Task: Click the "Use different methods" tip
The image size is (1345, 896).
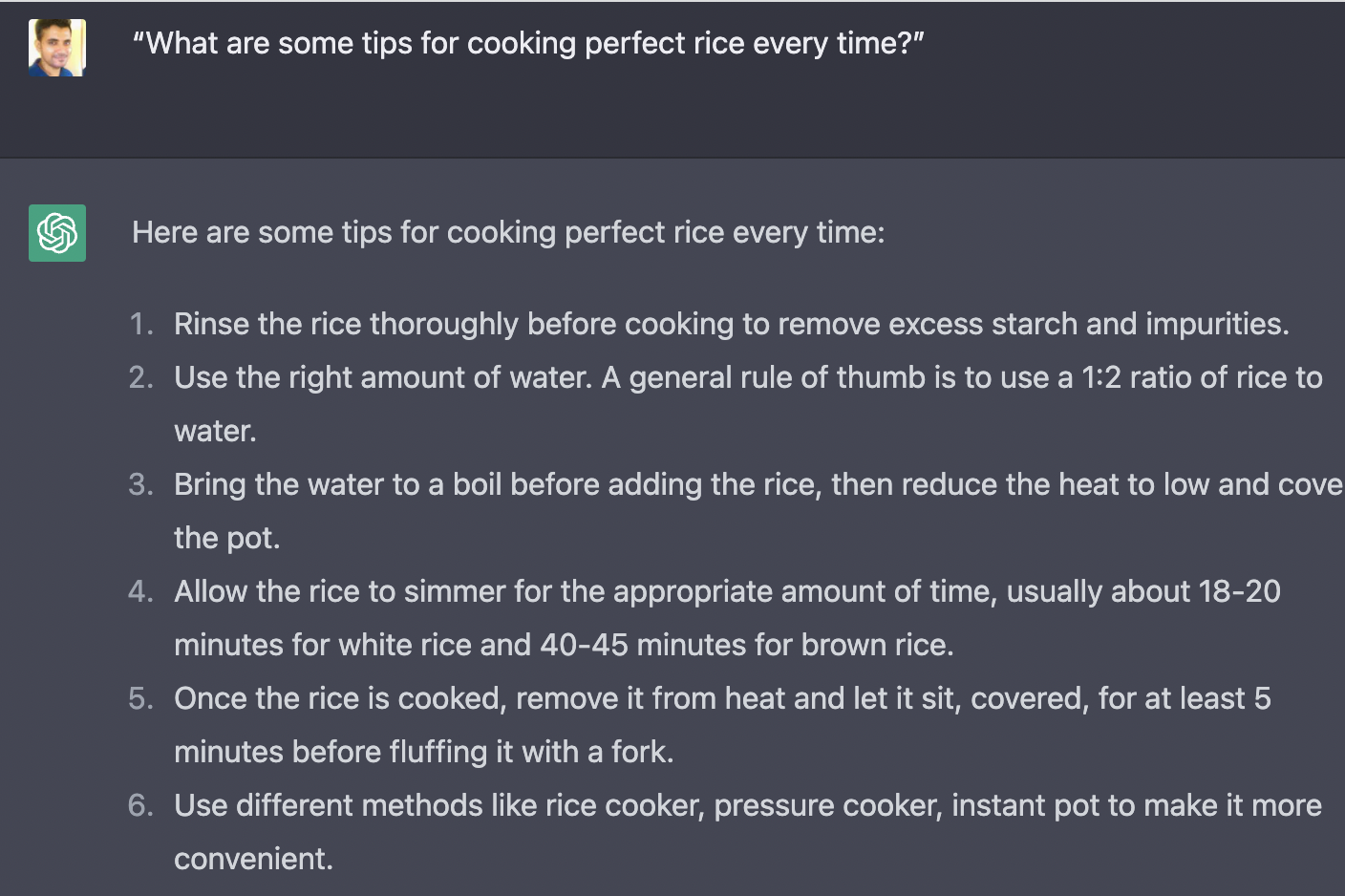Action: [x=747, y=805]
